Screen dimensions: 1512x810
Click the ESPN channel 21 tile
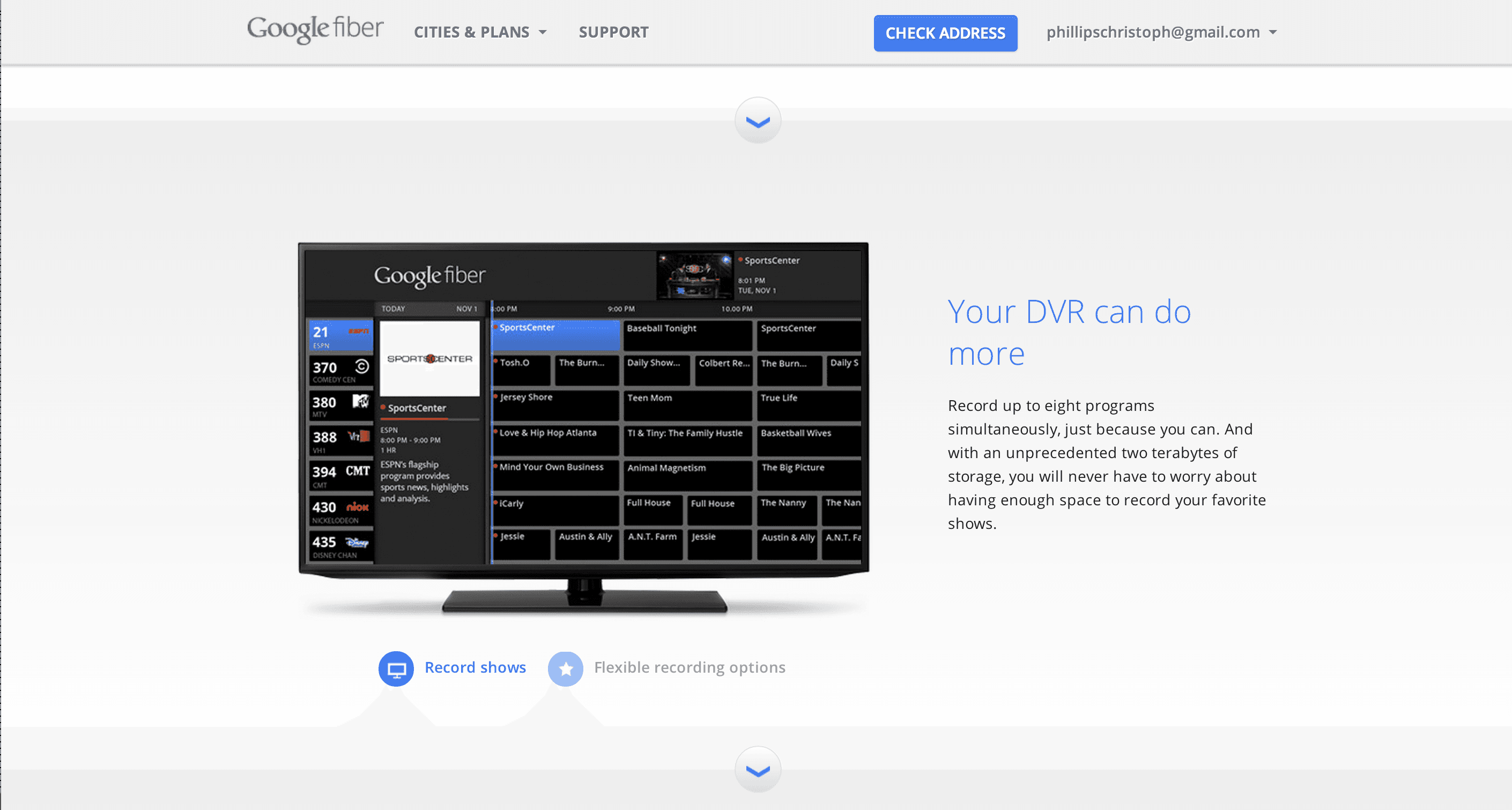(340, 336)
